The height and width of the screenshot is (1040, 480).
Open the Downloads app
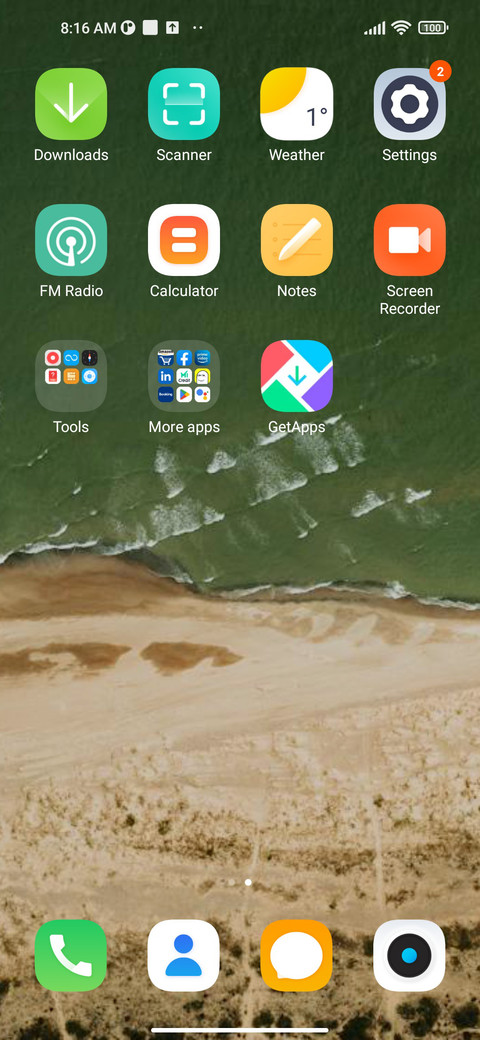(71, 104)
